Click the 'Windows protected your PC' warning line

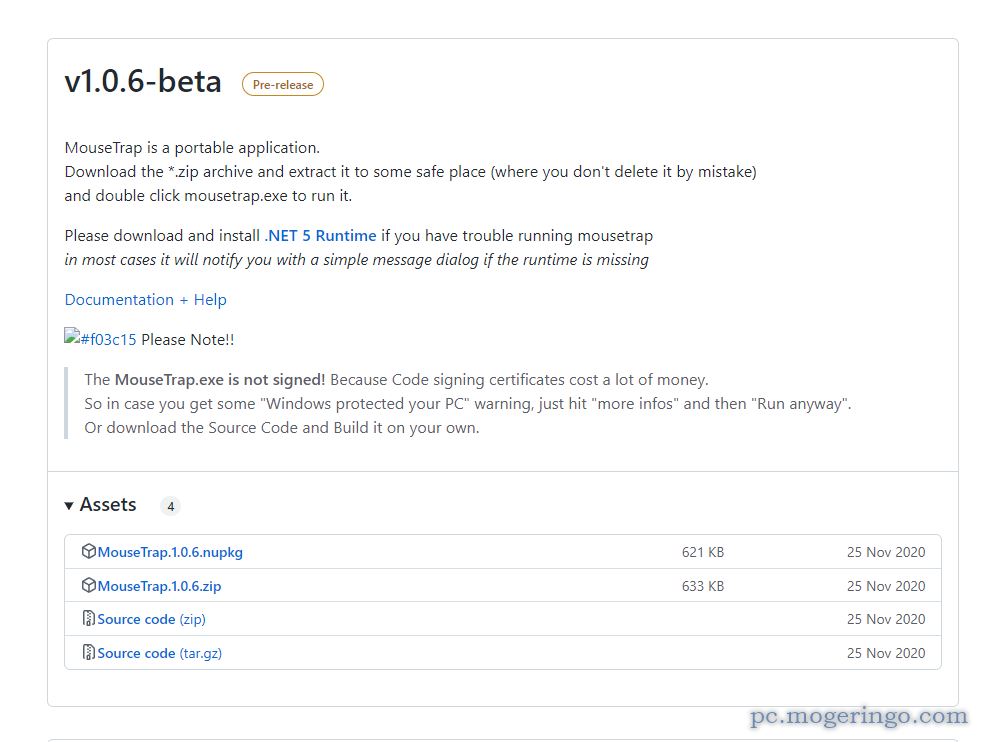click(x=468, y=404)
